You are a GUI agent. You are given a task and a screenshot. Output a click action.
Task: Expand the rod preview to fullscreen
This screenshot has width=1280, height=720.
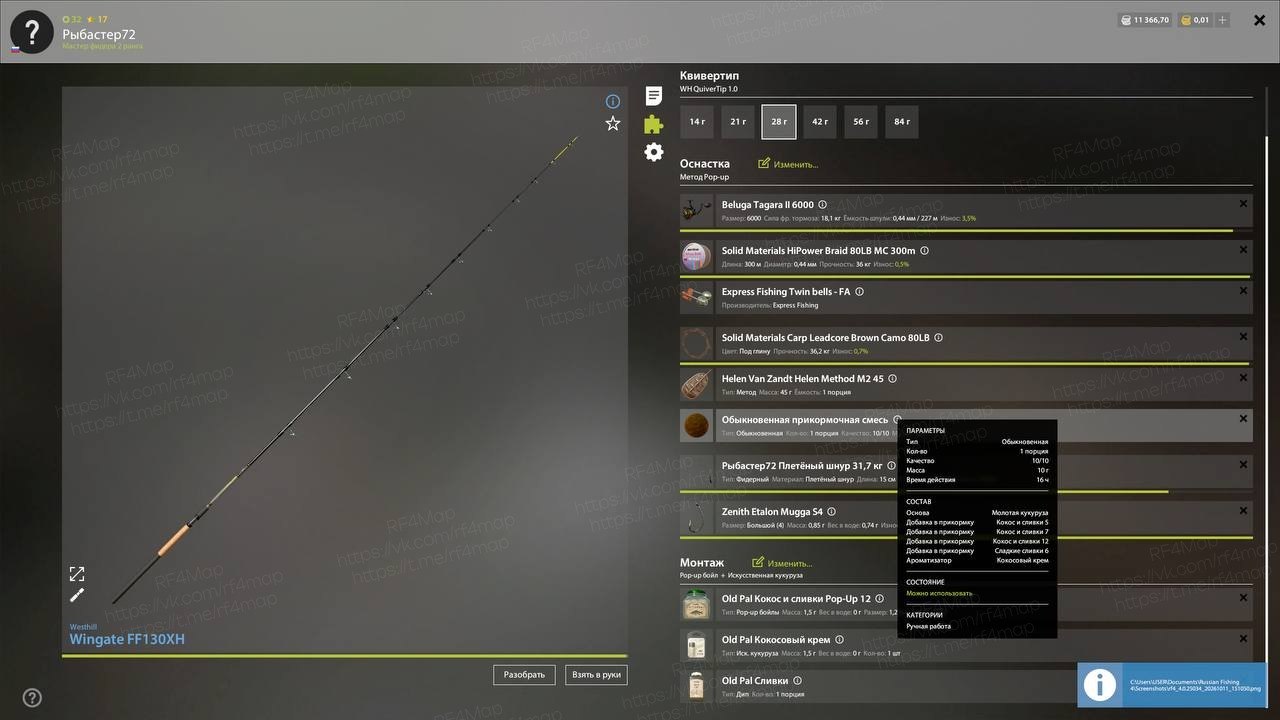click(x=77, y=574)
